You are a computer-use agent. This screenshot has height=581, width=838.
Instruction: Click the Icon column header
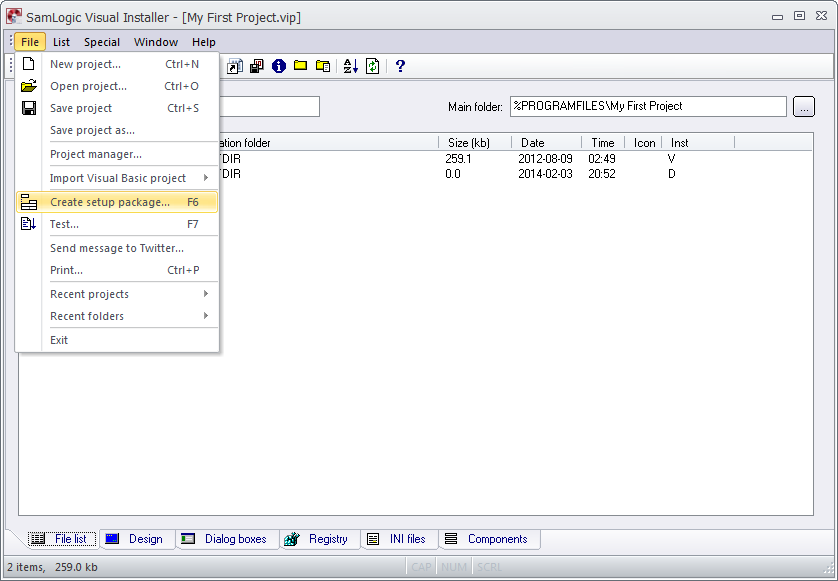644,143
